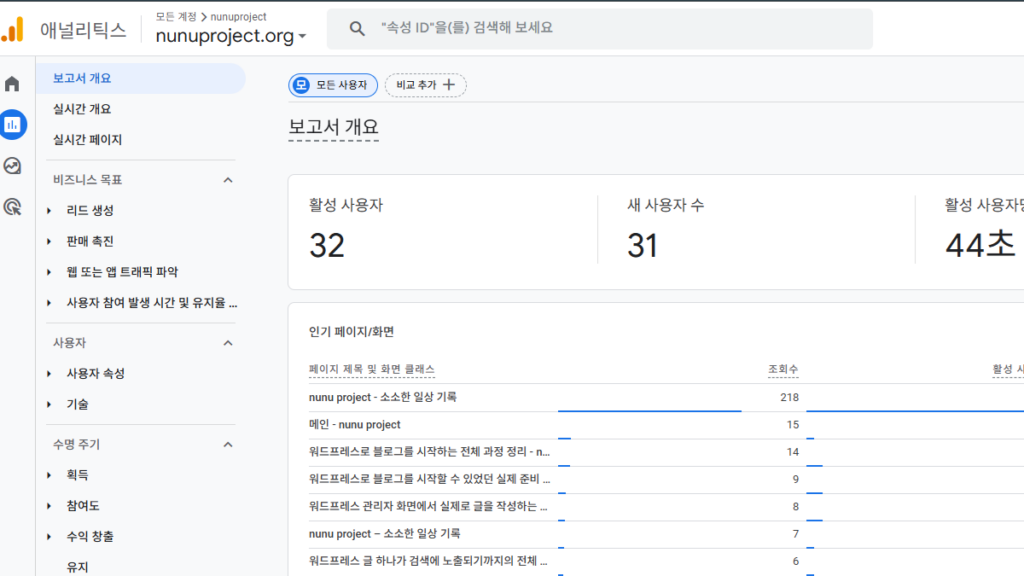Expand the 리드 생성 tree item
The image size is (1024, 576).
tap(49, 211)
